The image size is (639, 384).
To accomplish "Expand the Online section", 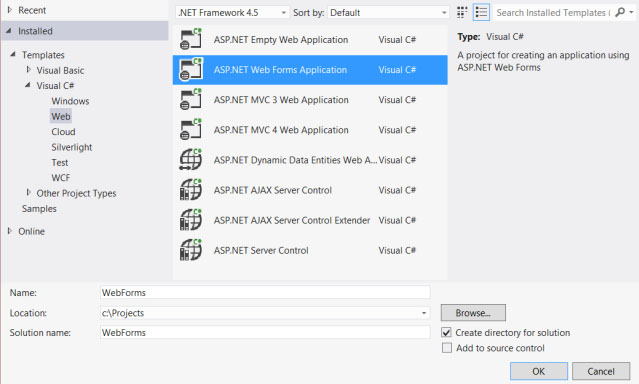I will pyautogui.click(x=10, y=231).
